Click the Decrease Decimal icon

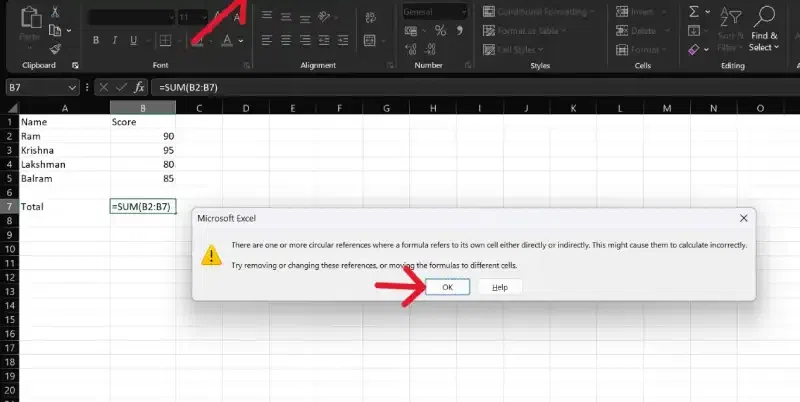point(430,49)
